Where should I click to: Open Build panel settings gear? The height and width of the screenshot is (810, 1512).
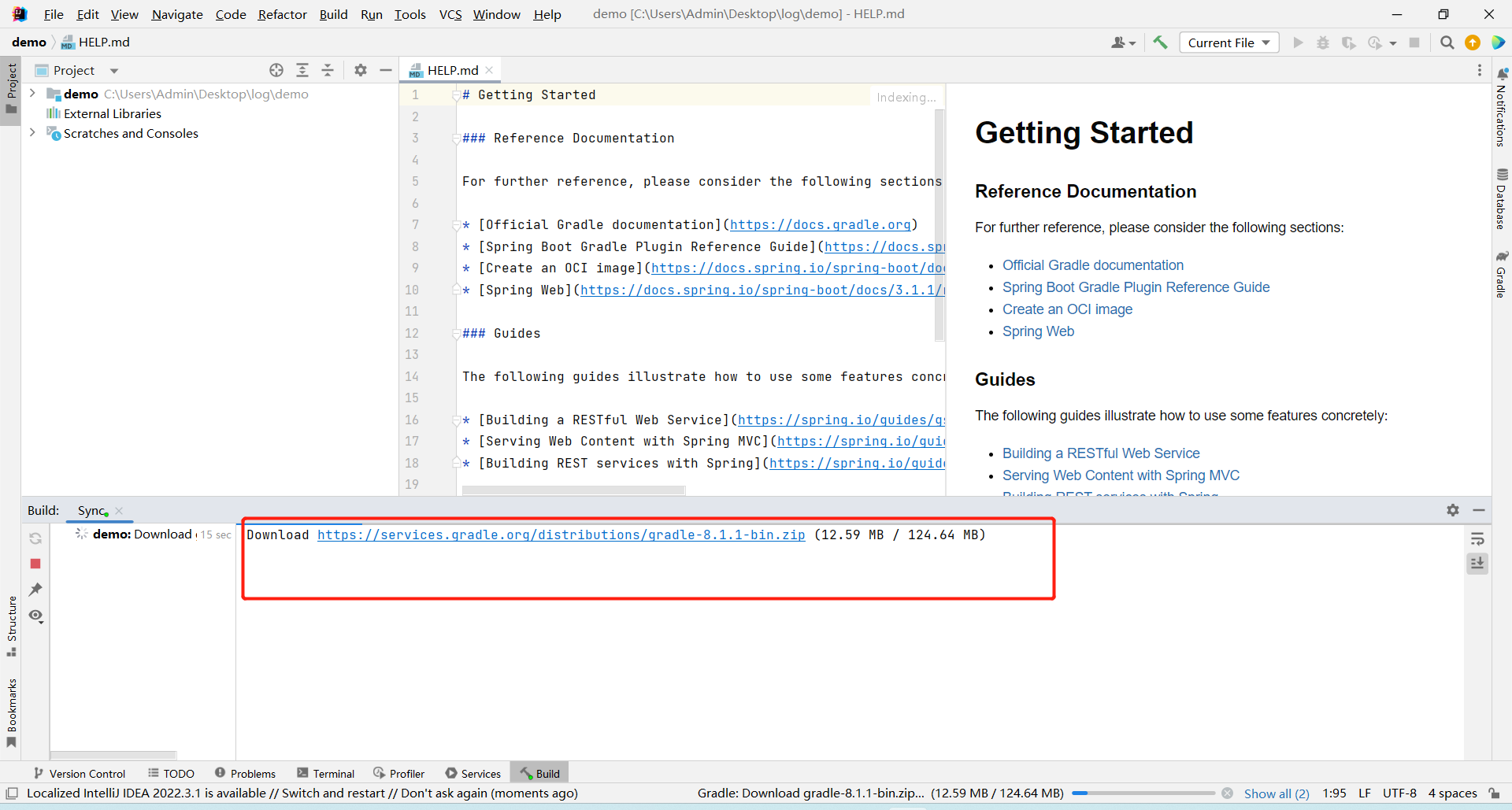pyautogui.click(x=1453, y=510)
